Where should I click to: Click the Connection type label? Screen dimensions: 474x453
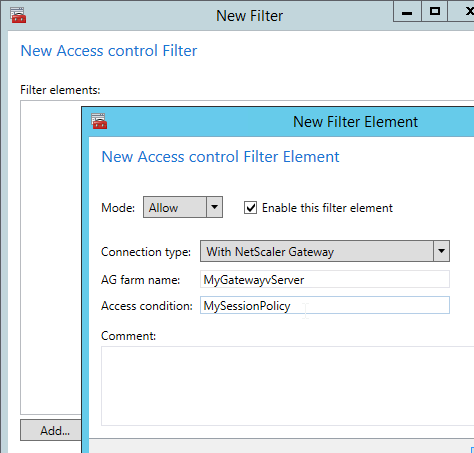pos(146,252)
